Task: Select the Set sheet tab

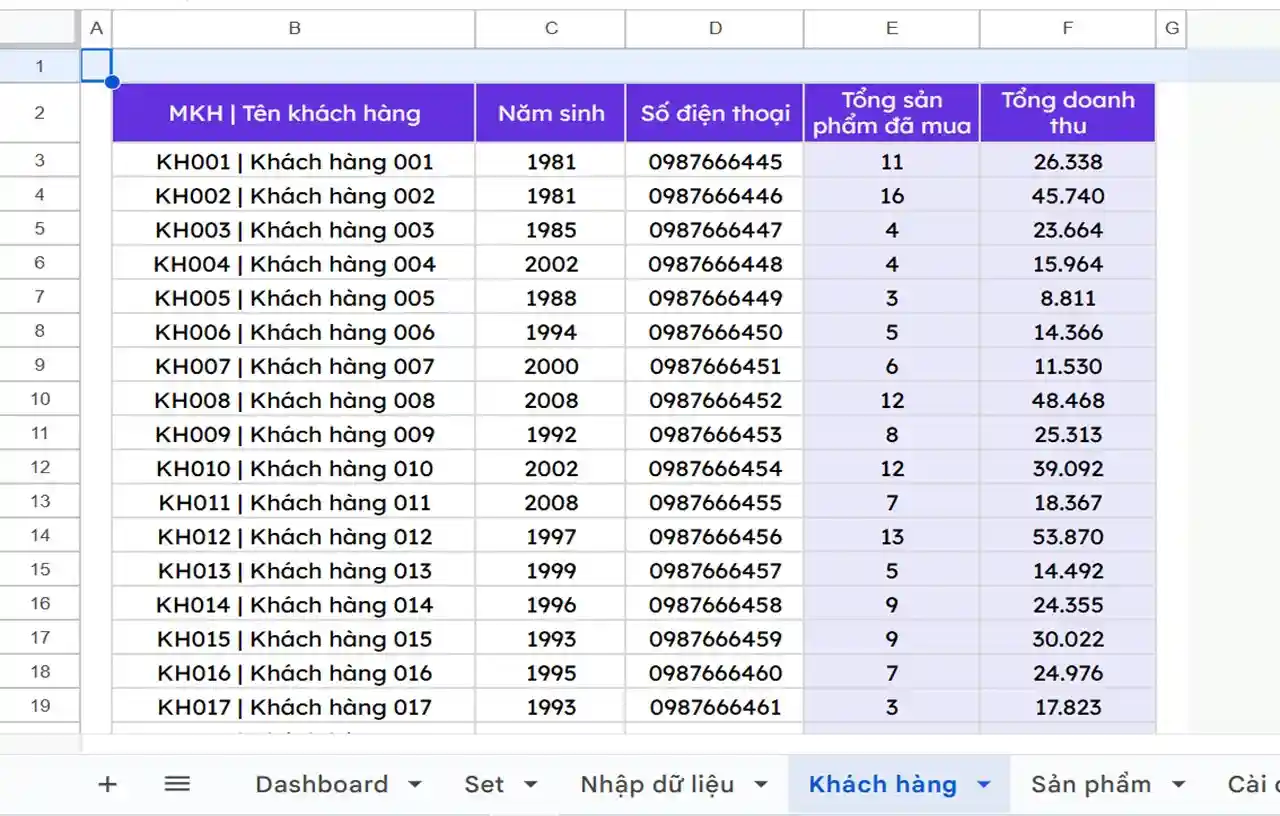Action: (484, 785)
